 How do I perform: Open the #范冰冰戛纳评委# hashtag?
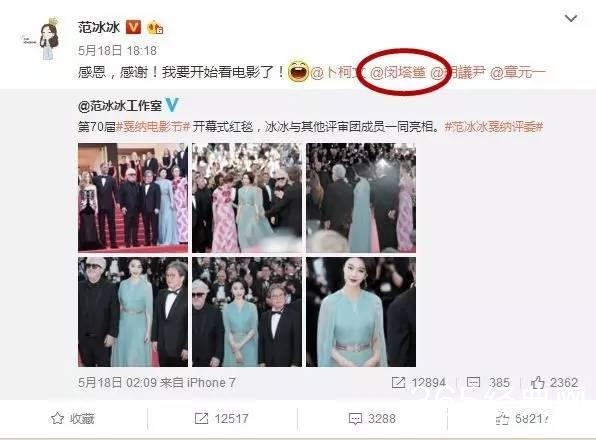click(x=494, y=127)
